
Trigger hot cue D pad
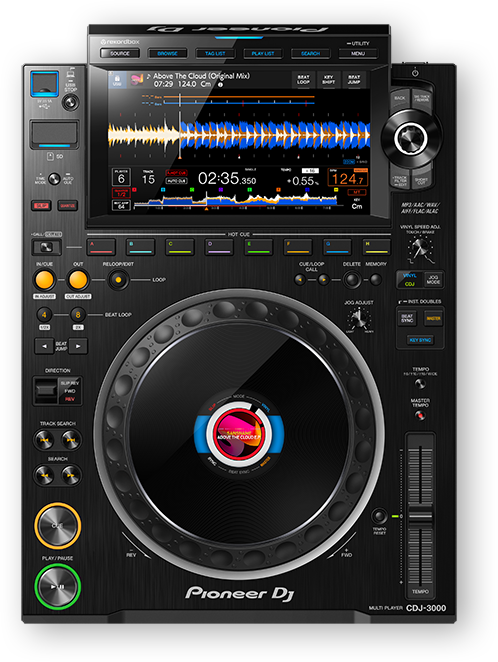(219, 247)
